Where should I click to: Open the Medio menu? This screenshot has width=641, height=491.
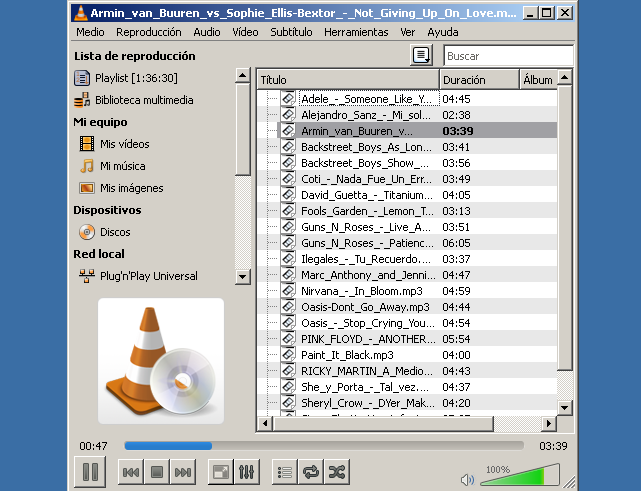click(x=90, y=32)
